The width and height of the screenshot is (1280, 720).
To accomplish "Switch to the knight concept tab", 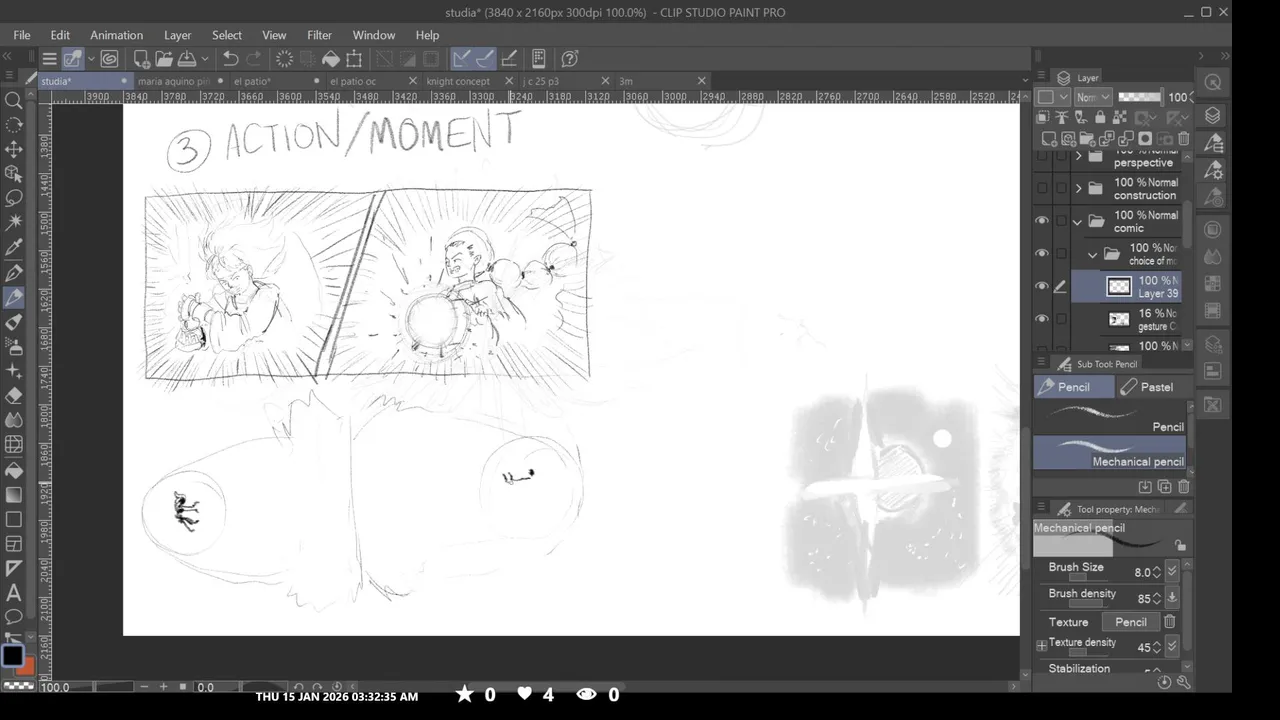I will click(x=458, y=81).
